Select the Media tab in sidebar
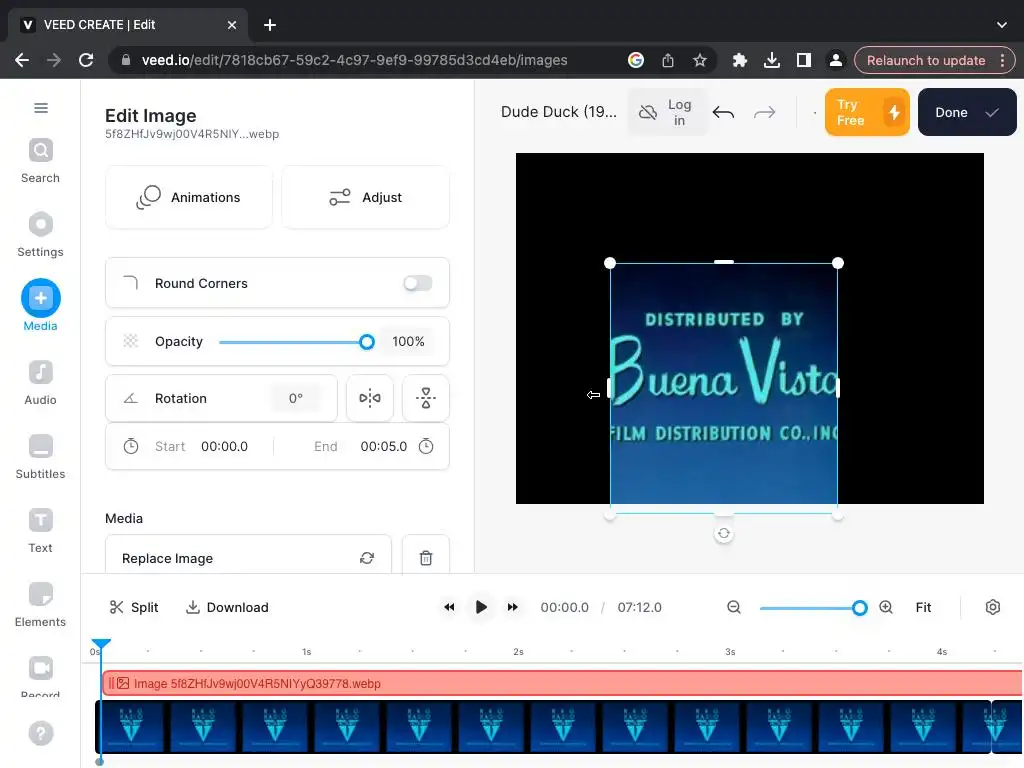This screenshot has width=1024, height=768. (40, 306)
